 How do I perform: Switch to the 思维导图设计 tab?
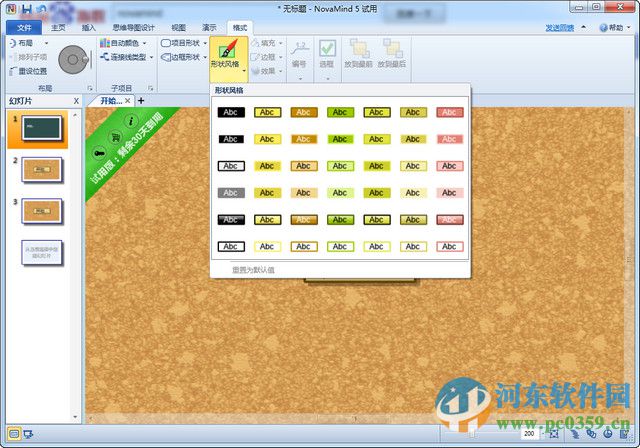pyautogui.click(x=133, y=28)
